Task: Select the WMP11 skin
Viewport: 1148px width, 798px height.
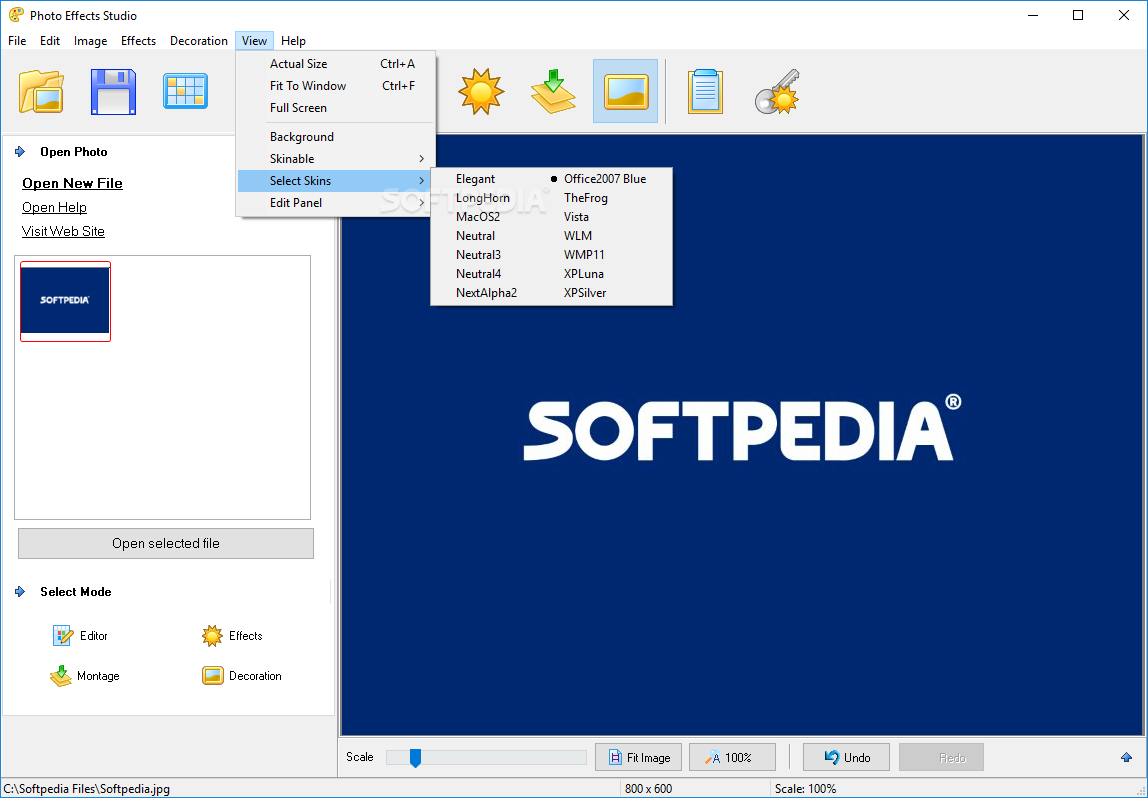Action: [584, 255]
